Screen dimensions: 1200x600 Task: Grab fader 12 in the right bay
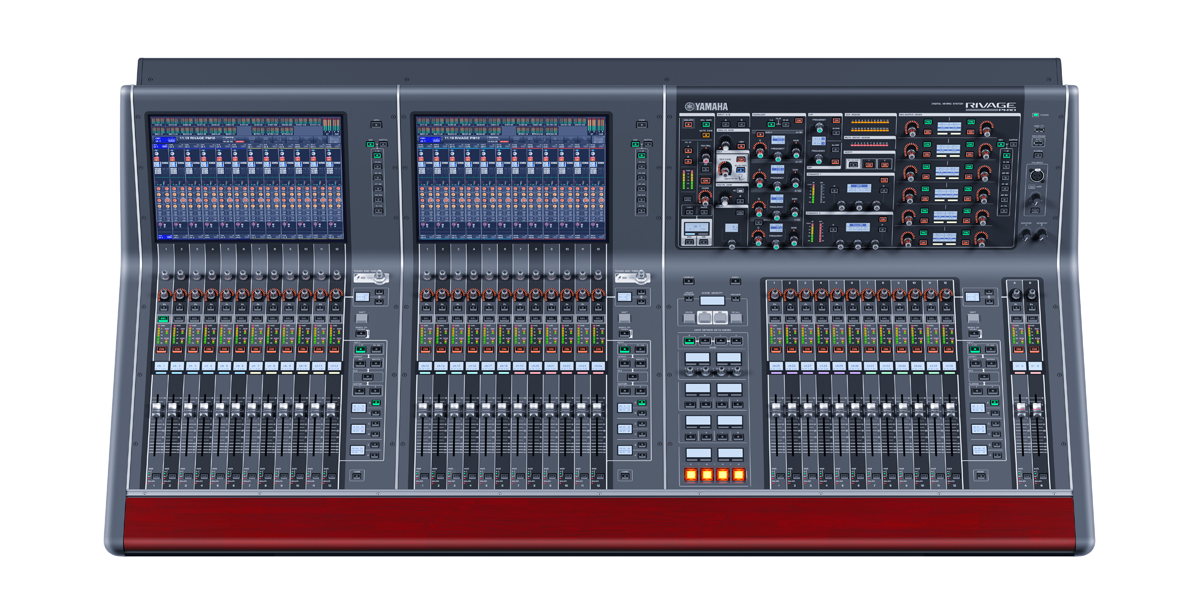(950, 408)
